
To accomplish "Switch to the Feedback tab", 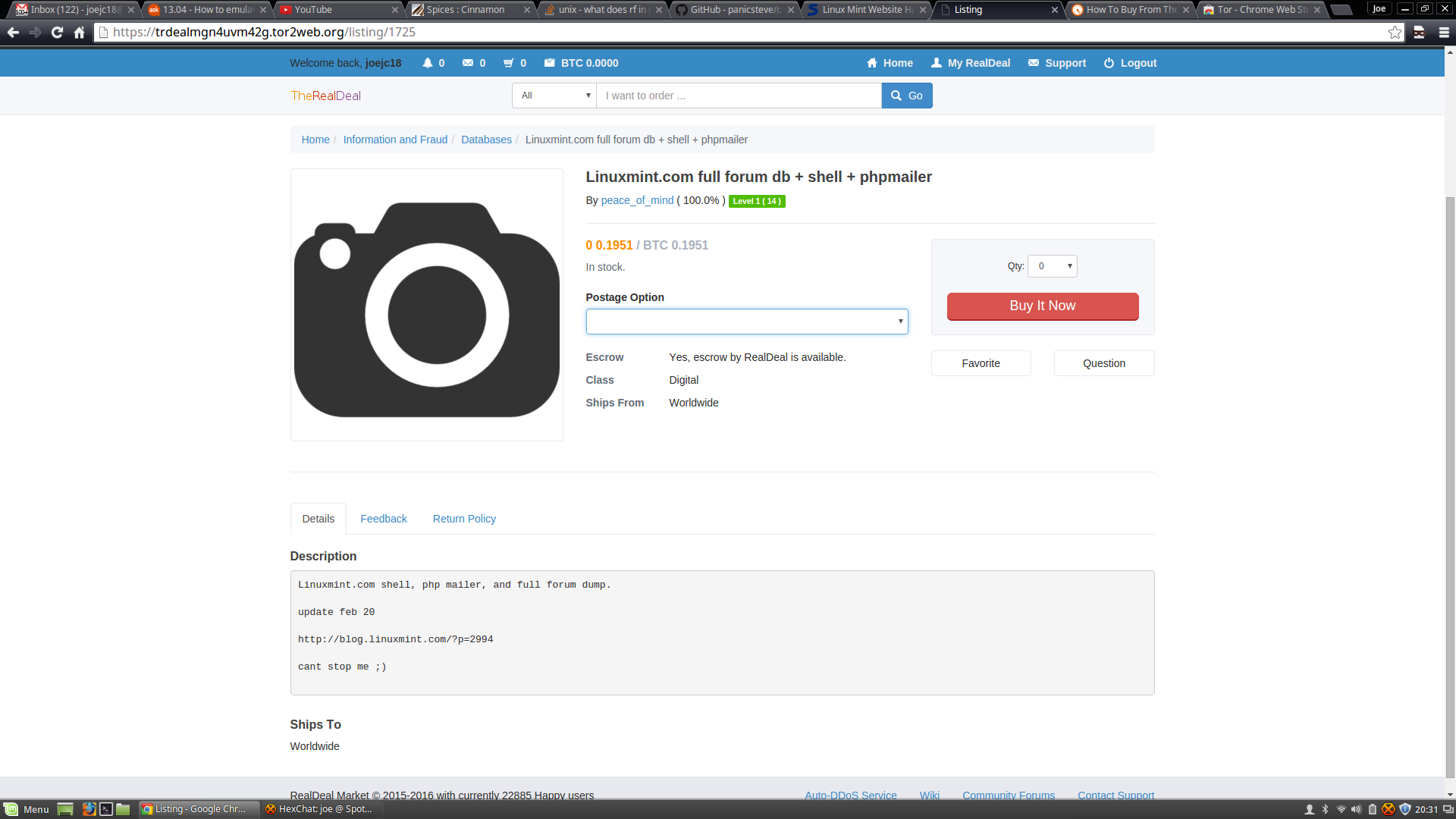I will pyautogui.click(x=384, y=519).
